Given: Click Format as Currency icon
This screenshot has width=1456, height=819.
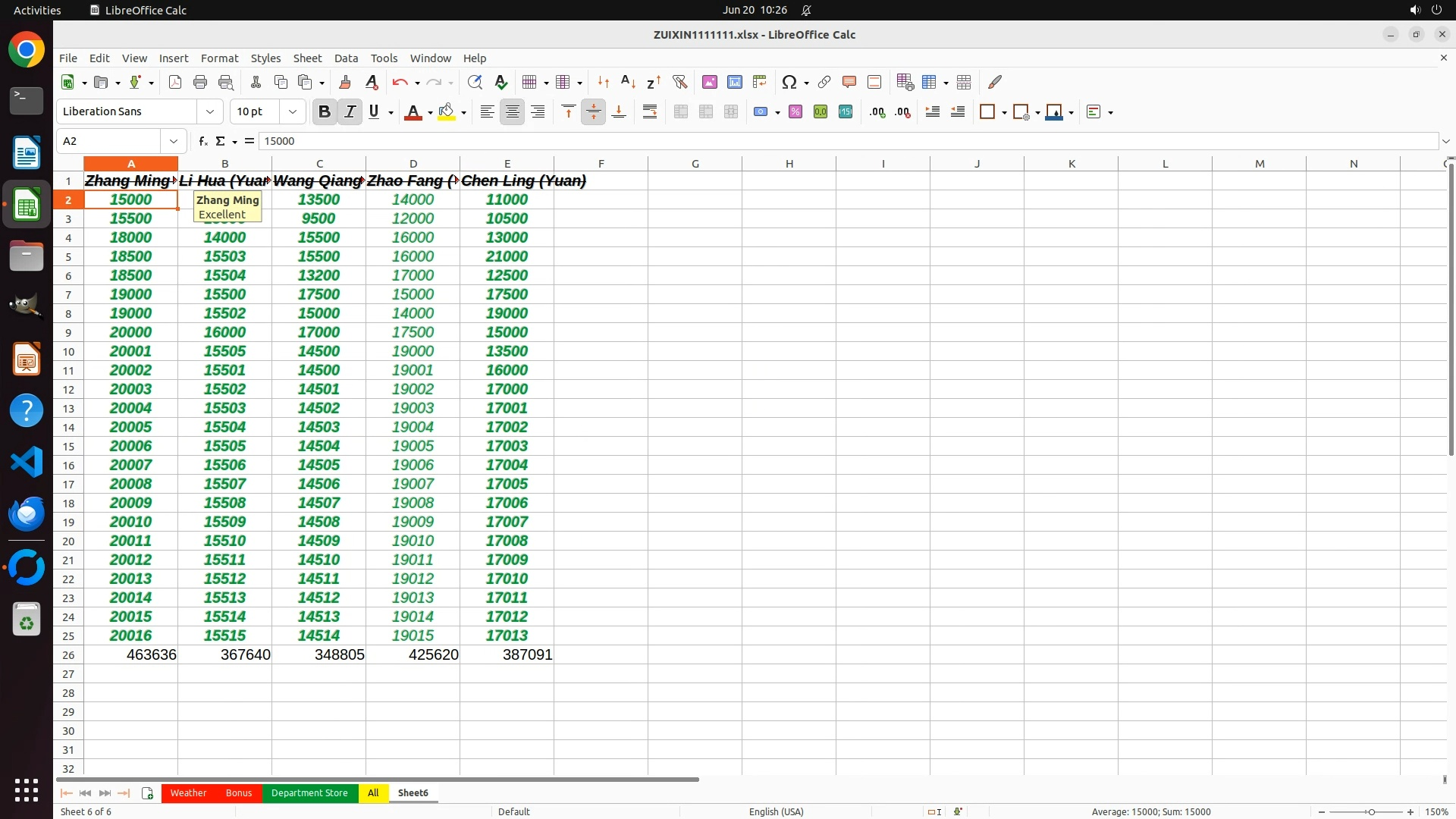Looking at the screenshot, I should point(761,111).
